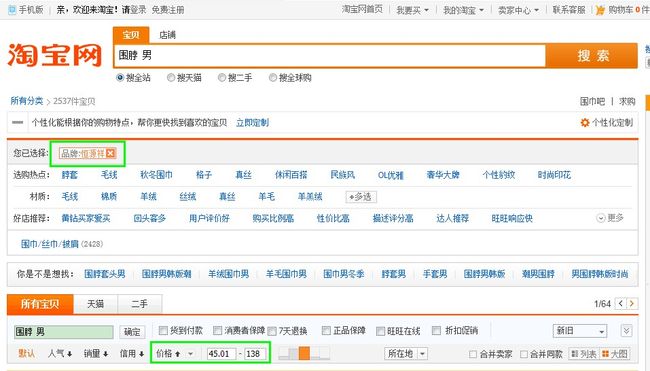Image resolution: width=650 pixels, height=371 pixels.
Task: Open the 求购 link
Action: pos(627,101)
